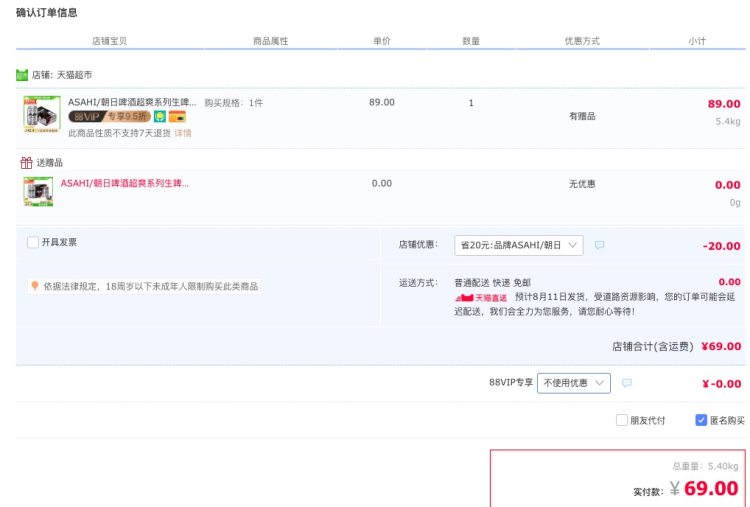Enable the 开具发票 invoice checkbox
750x507 pixels.
click(33, 242)
